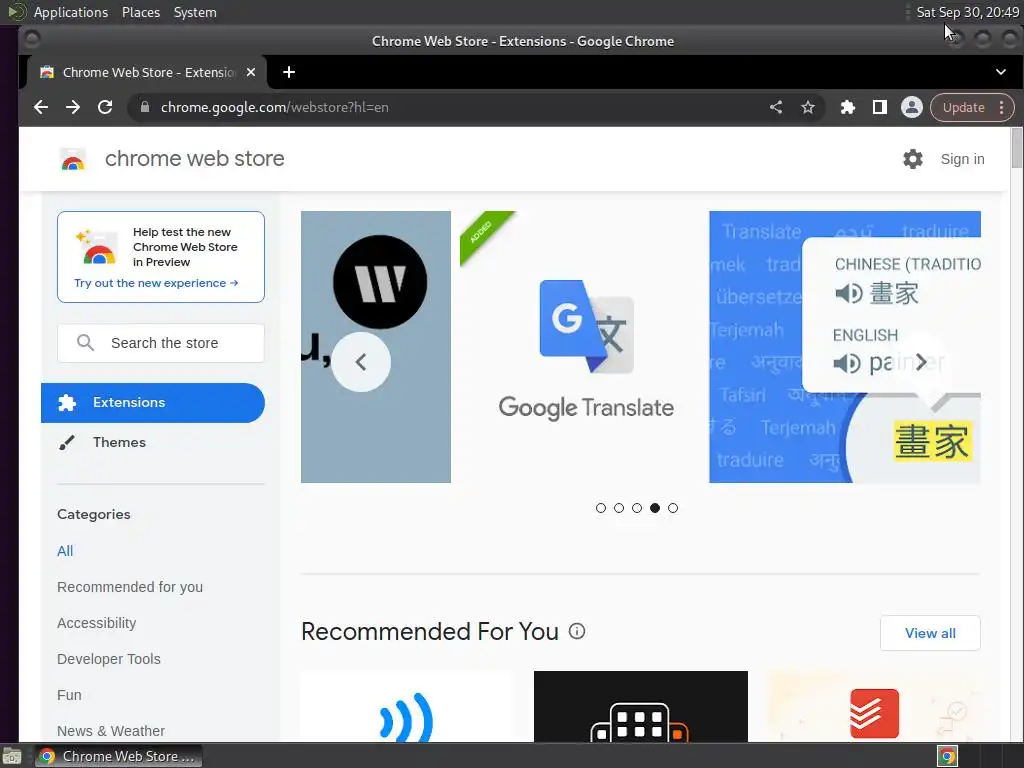Open the Chinese translation promo image
This screenshot has height=768, width=1024.
844,347
